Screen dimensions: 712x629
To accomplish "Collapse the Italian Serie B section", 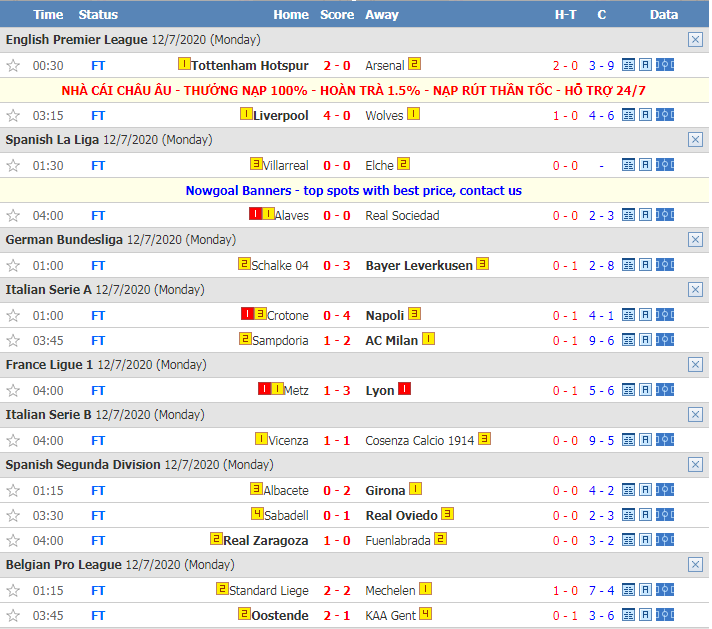I will click(x=695, y=415).
